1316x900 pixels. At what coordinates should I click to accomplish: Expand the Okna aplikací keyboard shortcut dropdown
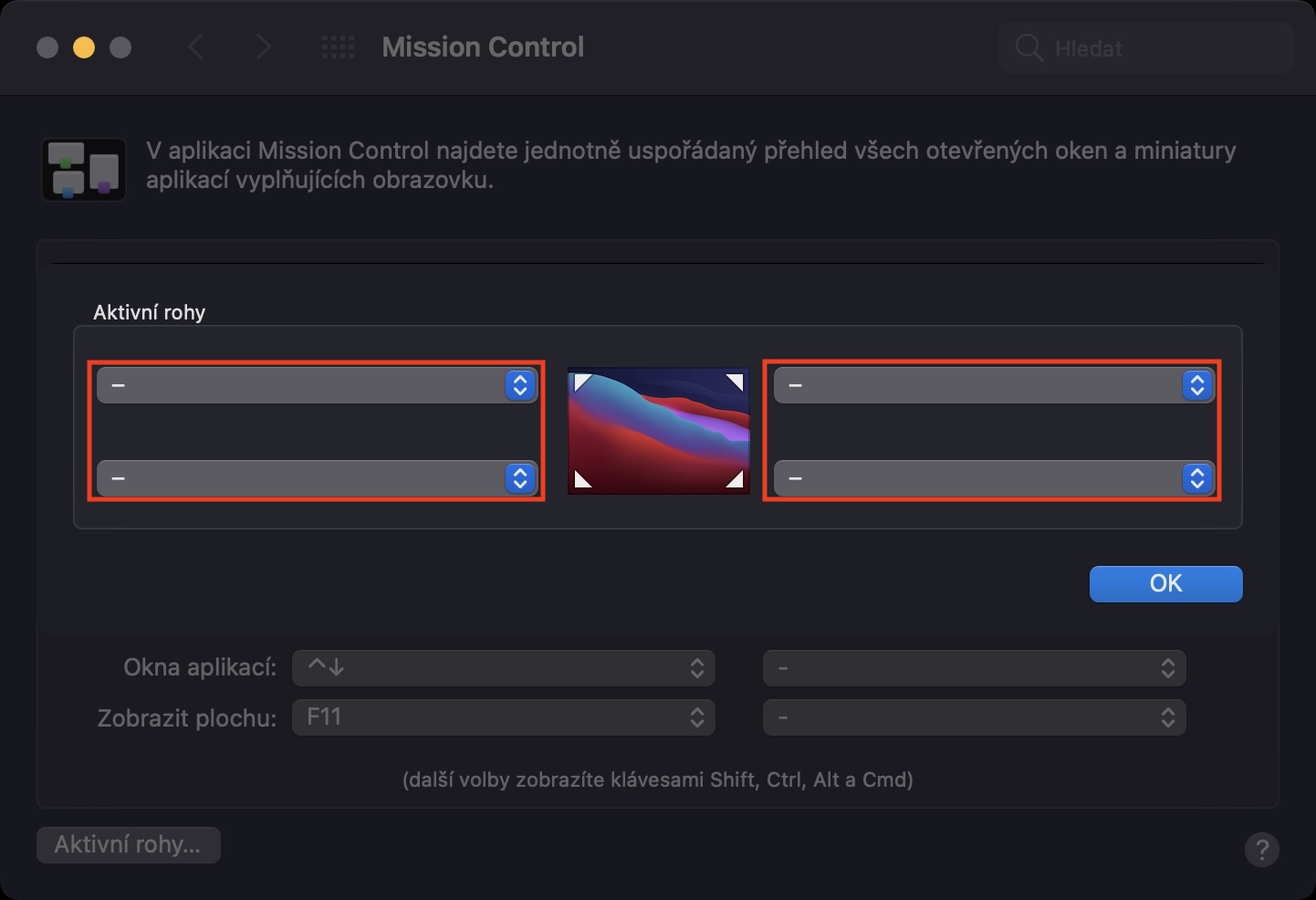(x=503, y=668)
